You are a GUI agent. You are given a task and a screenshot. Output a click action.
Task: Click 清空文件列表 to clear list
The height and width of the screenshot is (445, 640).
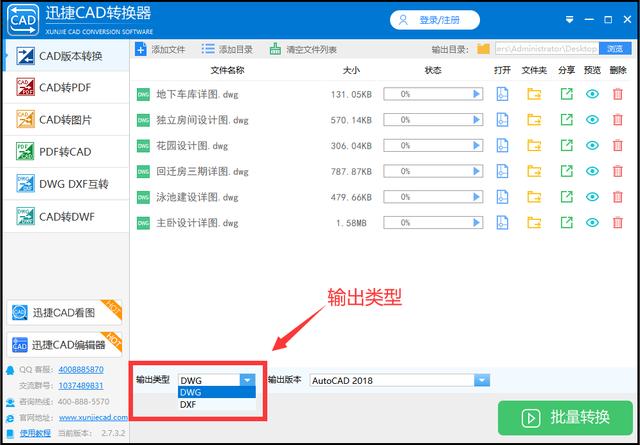tap(303, 49)
